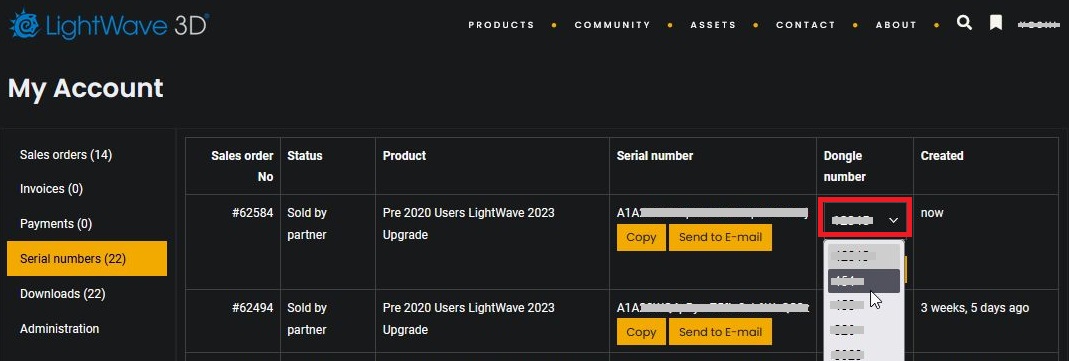Screen dimensions: 1069x361
Task: Select the highlighted option in dongle list
Action: pyautogui.click(x=864, y=281)
